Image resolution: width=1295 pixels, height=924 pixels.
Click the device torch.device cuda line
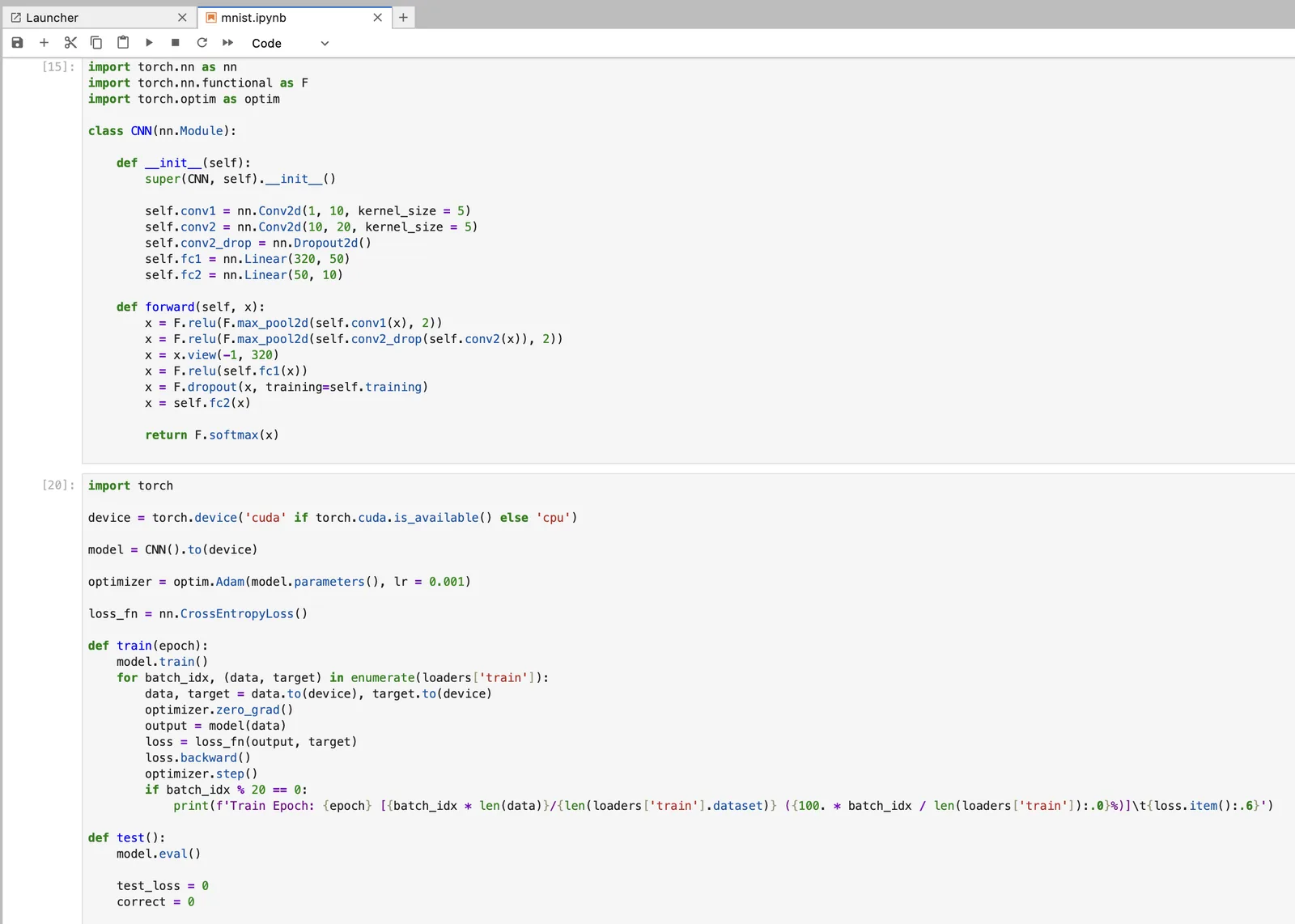333,518
